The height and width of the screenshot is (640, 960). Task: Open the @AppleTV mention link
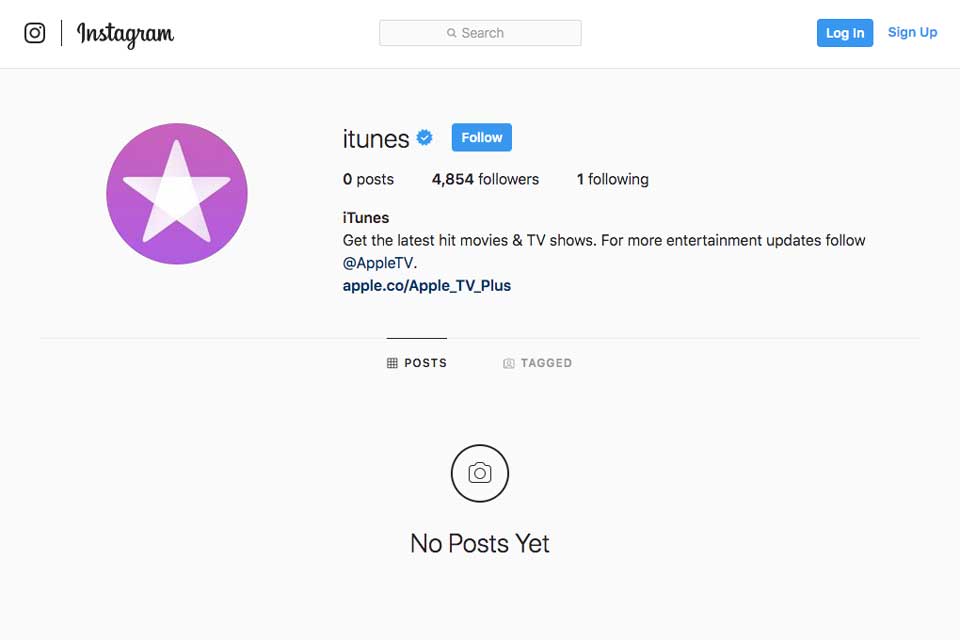[x=378, y=263]
